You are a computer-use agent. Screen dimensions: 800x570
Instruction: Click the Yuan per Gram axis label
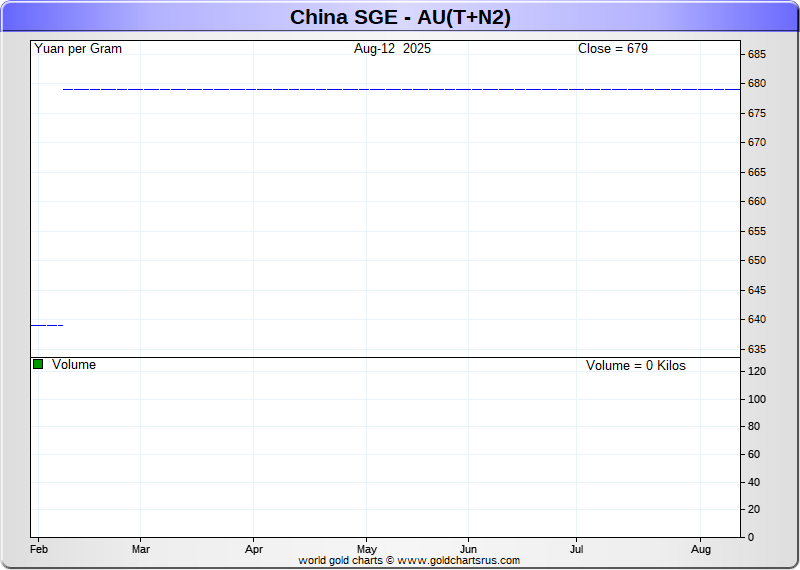[78, 48]
